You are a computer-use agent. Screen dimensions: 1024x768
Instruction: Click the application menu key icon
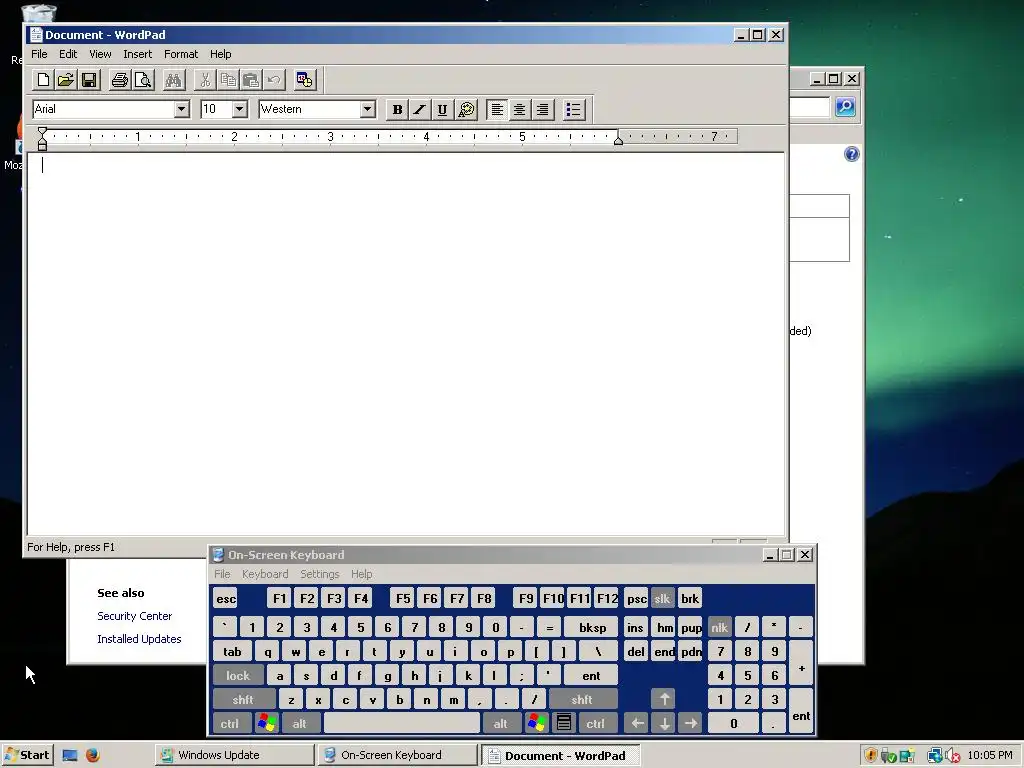(x=564, y=724)
